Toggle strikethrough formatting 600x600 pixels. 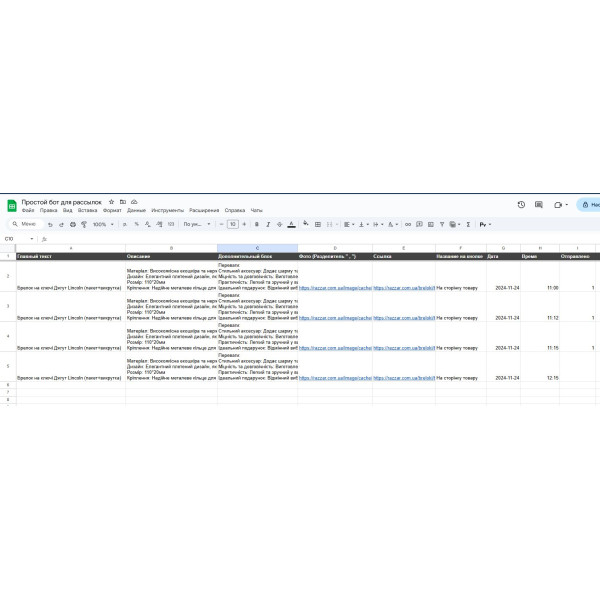pos(280,224)
